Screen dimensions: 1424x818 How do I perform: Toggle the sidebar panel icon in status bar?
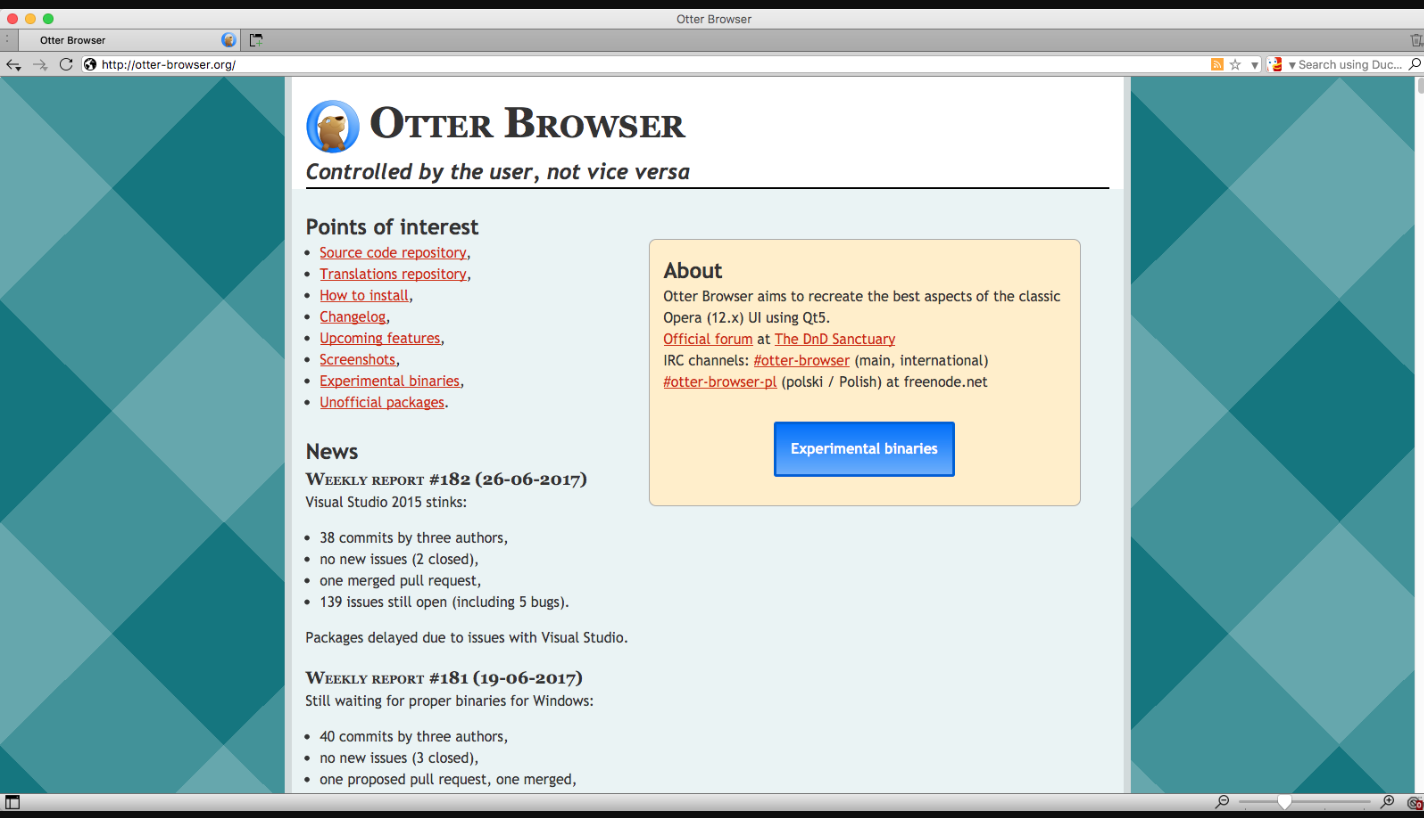coord(12,802)
